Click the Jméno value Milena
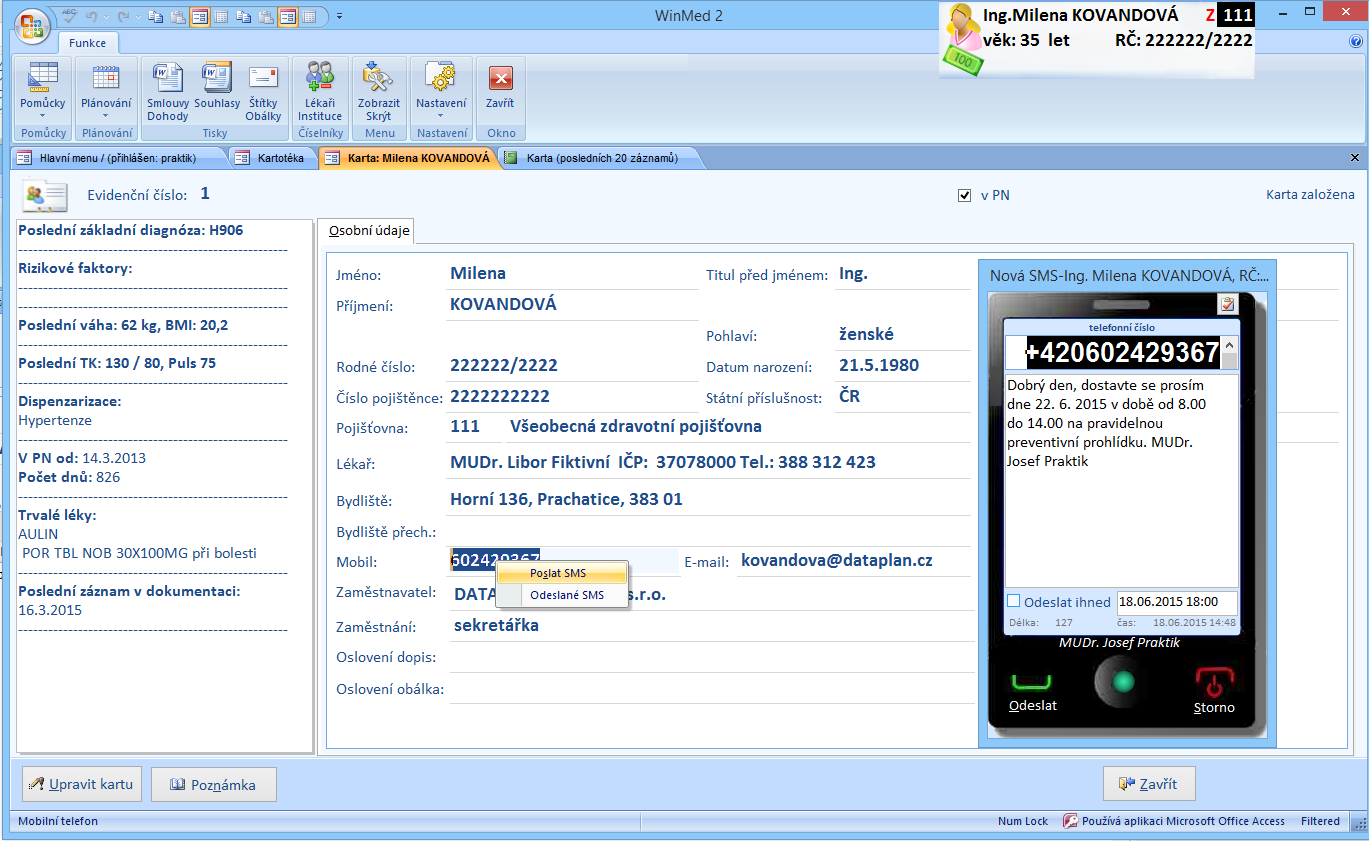Image resolution: width=1369 pixels, height=841 pixels. [478, 273]
